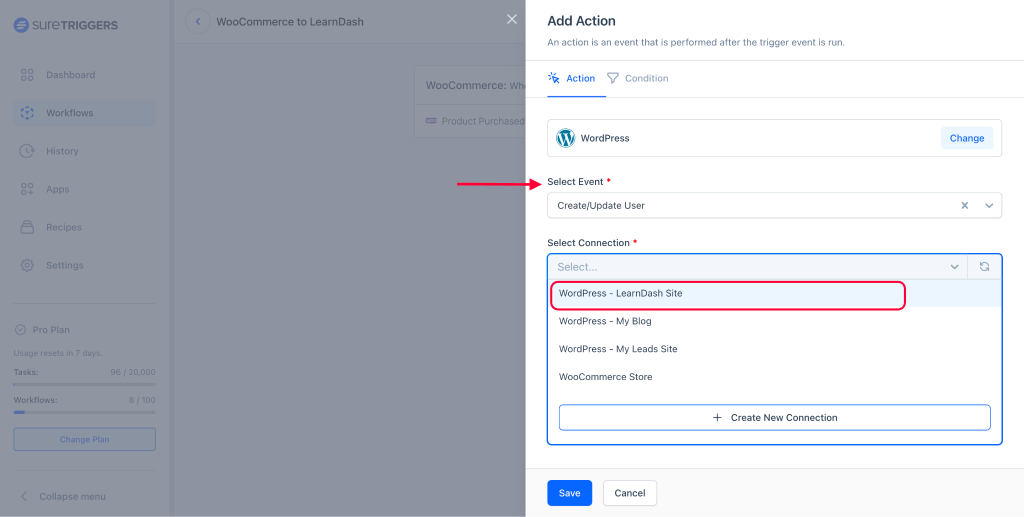
Task: Choose WordPress - LearnDash Site connection
Action: [775, 294]
